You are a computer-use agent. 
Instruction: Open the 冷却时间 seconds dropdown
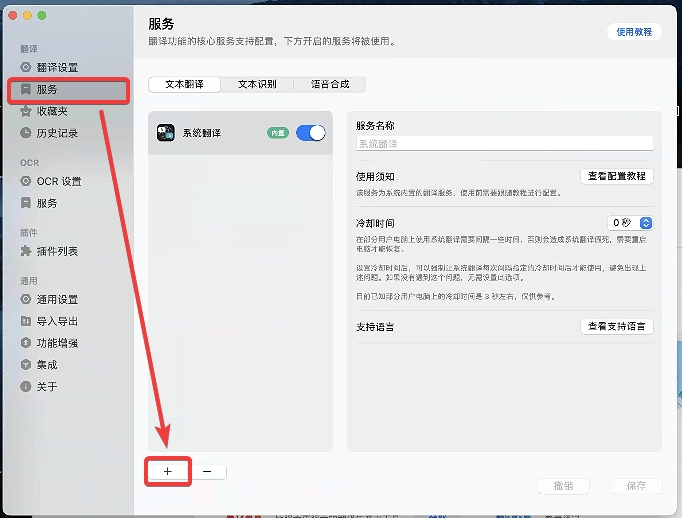click(x=631, y=223)
